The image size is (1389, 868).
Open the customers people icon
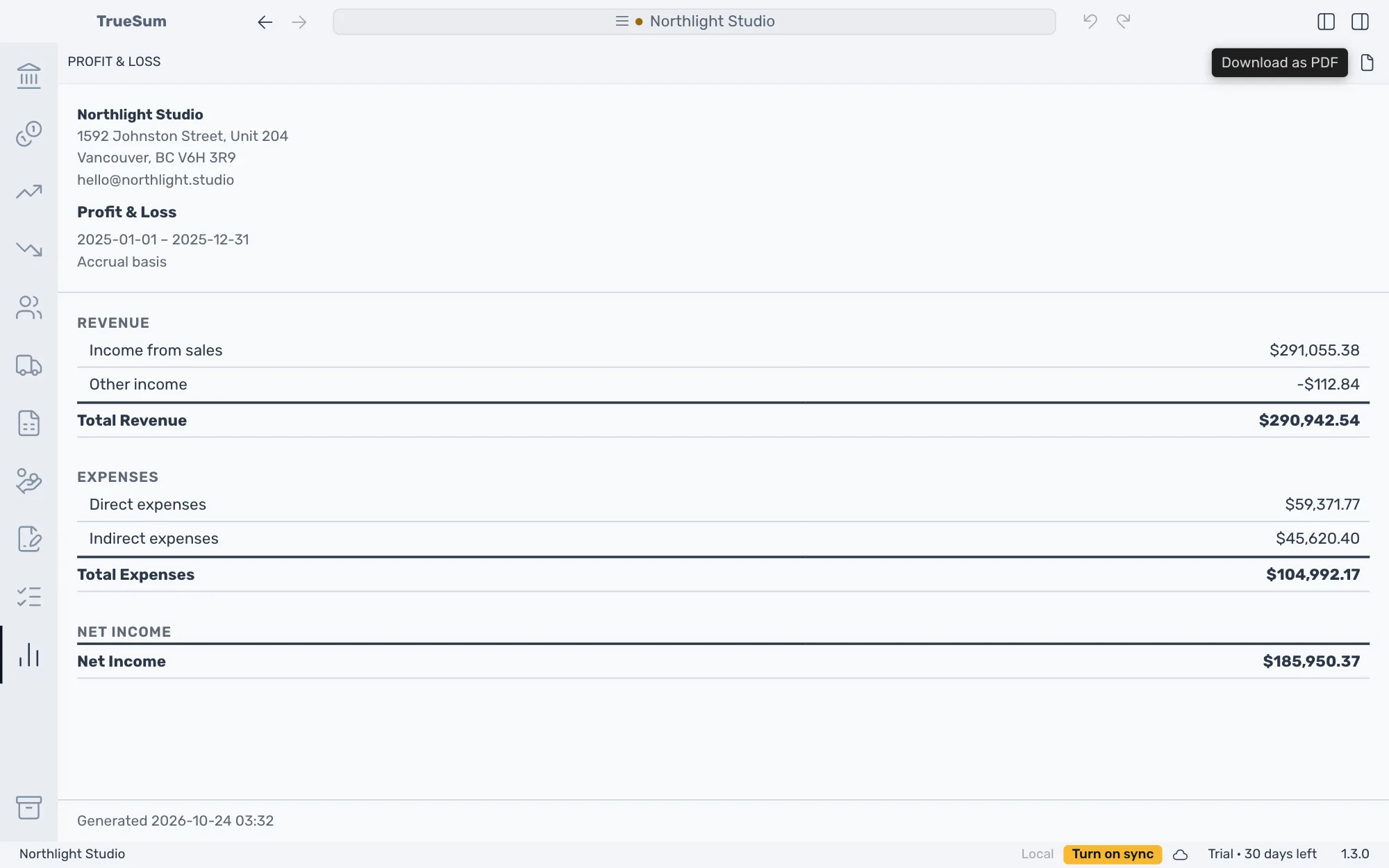(28, 308)
